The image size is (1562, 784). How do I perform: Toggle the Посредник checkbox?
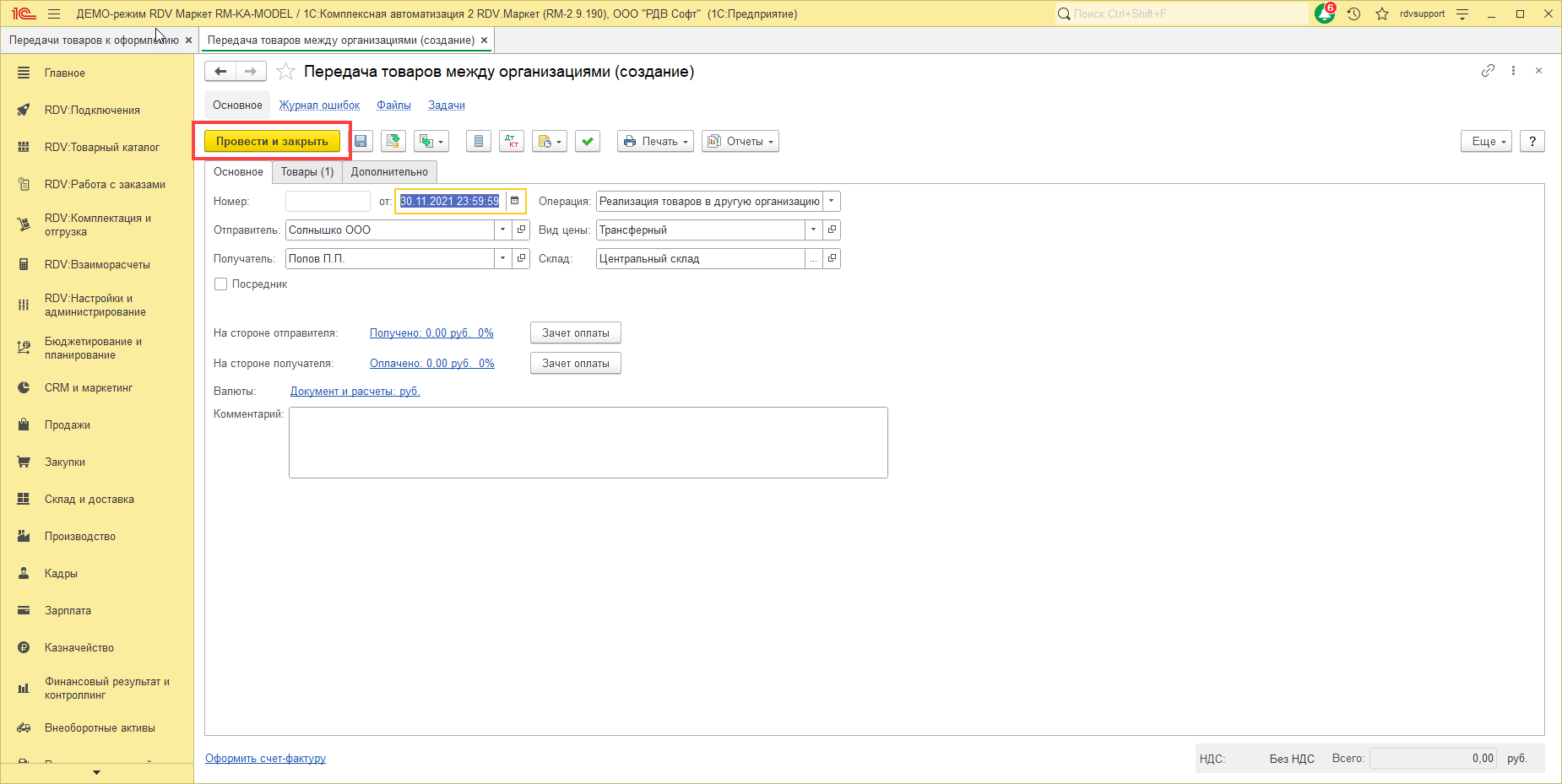click(x=221, y=284)
